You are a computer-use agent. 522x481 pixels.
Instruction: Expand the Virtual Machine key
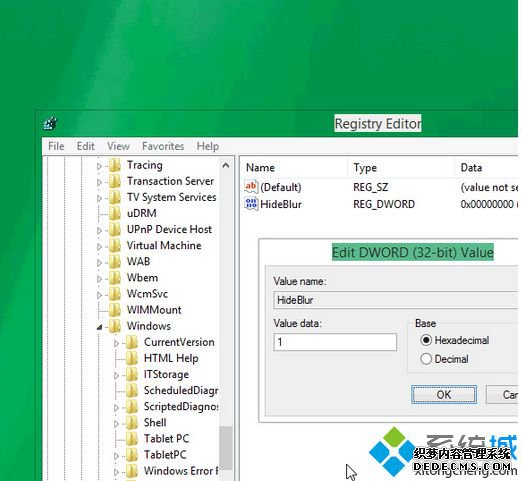(99, 246)
